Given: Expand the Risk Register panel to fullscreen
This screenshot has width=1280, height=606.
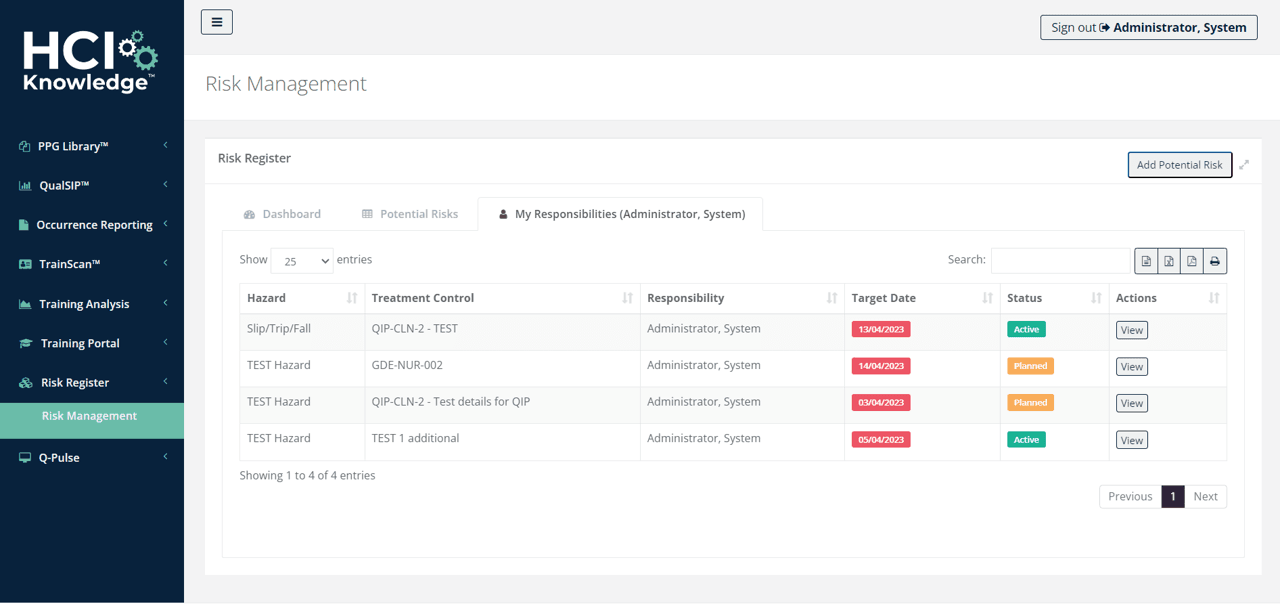Looking at the screenshot, I should coord(1244,165).
